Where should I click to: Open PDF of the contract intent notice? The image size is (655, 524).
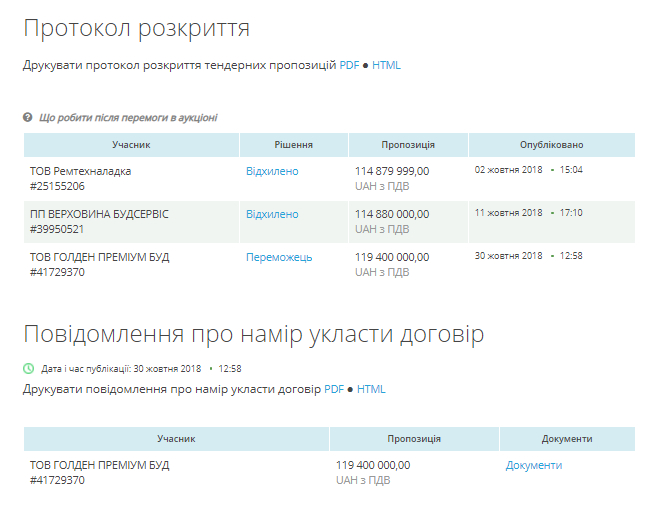pyautogui.click(x=334, y=389)
